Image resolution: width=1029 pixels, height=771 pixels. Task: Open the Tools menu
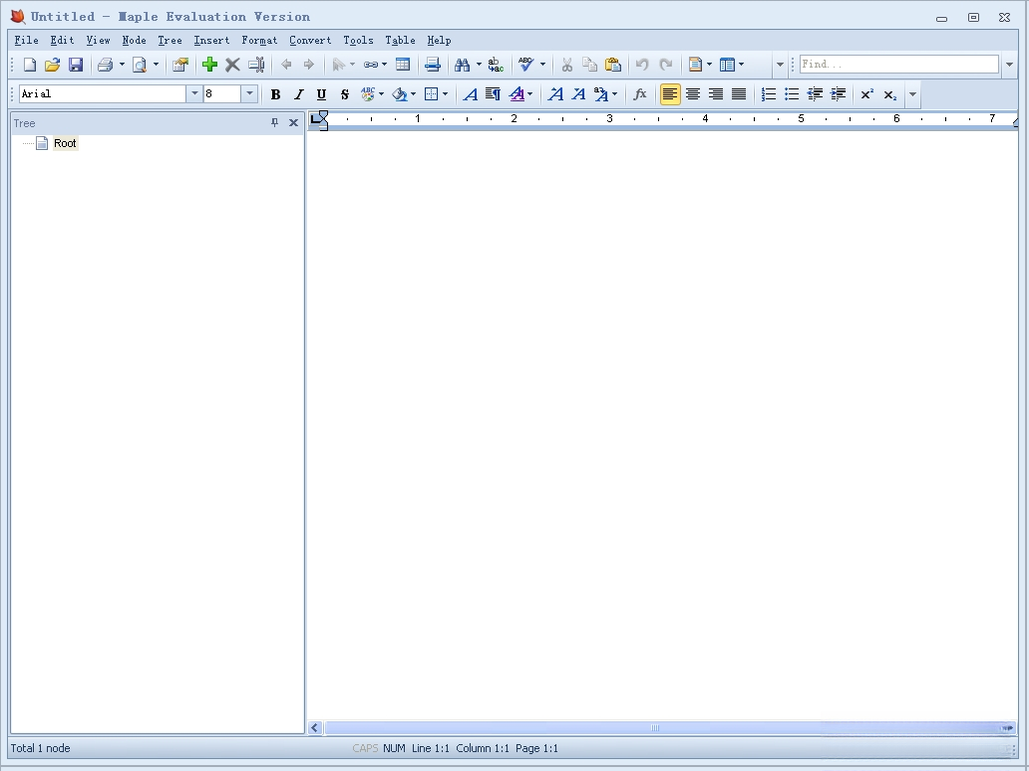click(x=358, y=40)
